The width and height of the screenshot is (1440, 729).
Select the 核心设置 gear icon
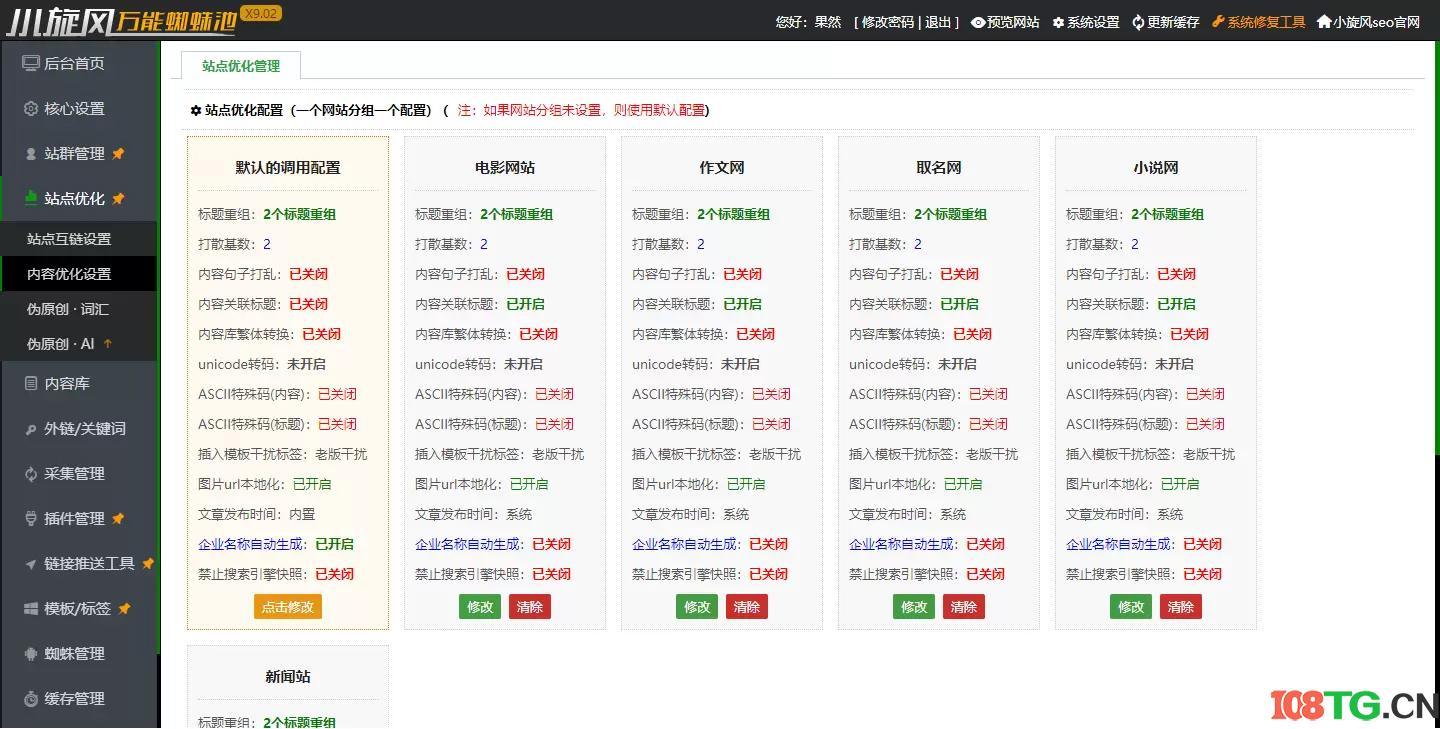point(30,108)
